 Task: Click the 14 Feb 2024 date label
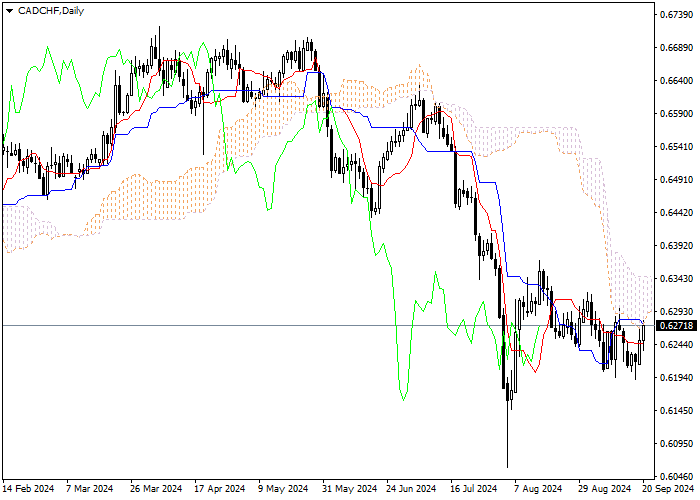(x=29, y=489)
